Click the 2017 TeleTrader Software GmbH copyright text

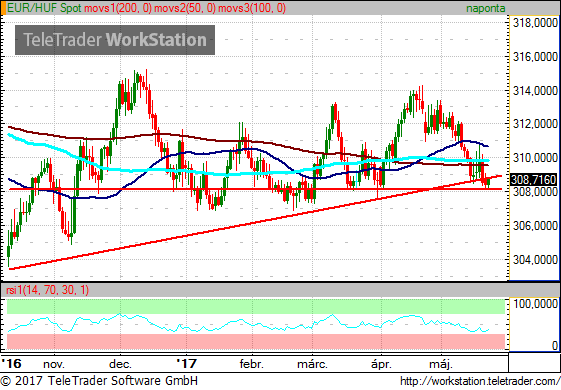[99, 380]
